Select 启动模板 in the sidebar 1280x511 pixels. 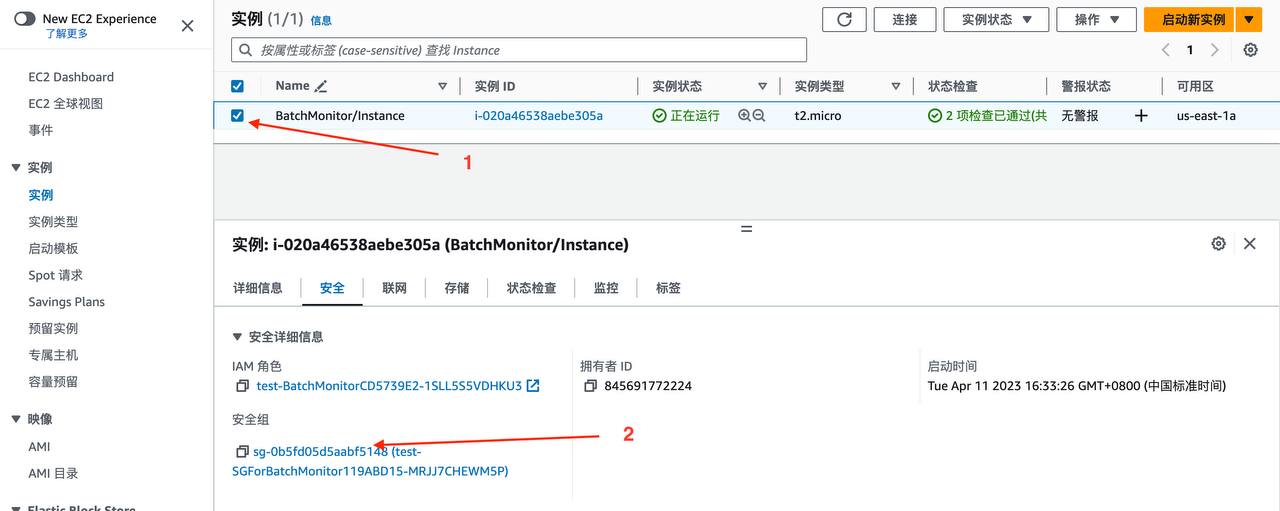(x=53, y=248)
